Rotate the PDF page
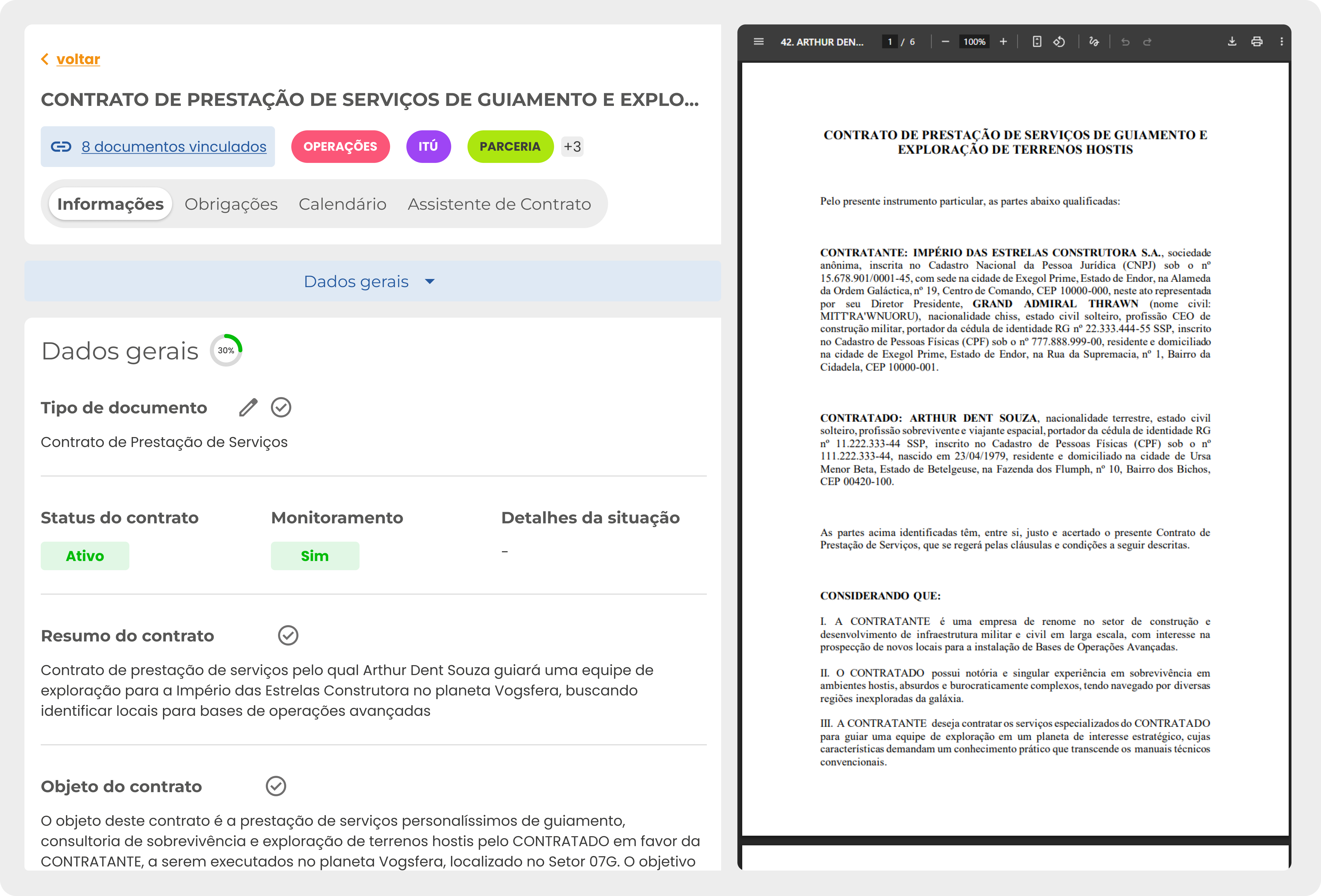The height and width of the screenshot is (896, 1321). pos(1059,41)
